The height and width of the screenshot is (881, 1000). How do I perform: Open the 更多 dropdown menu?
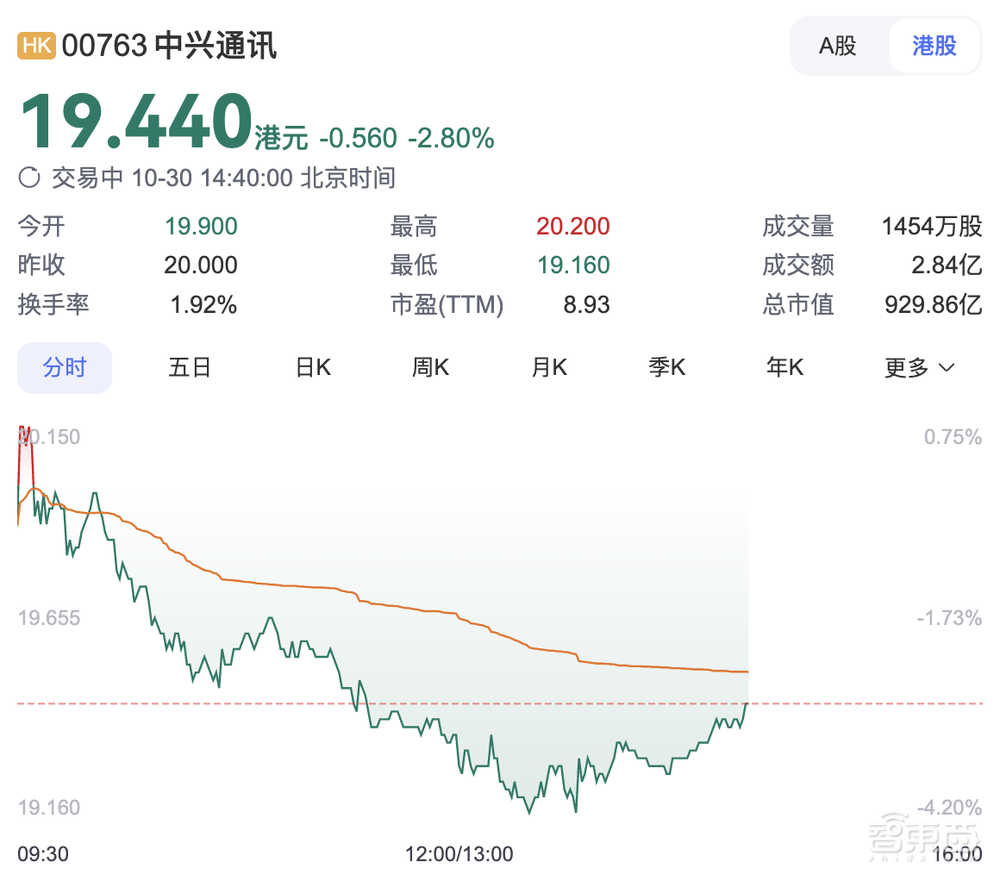click(918, 367)
